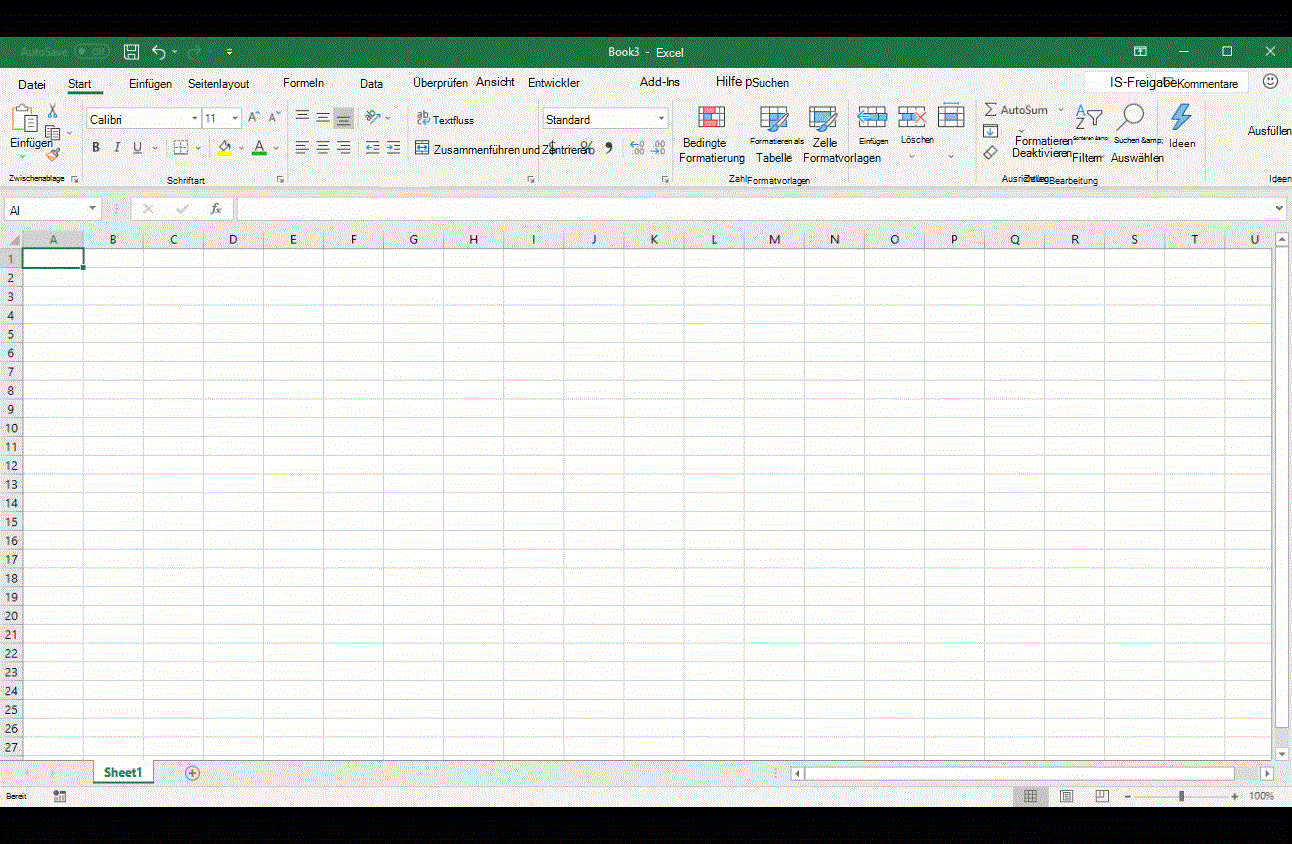Click the Ideen lightning icon
The width and height of the screenshot is (1292, 844).
(x=1181, y=116)
